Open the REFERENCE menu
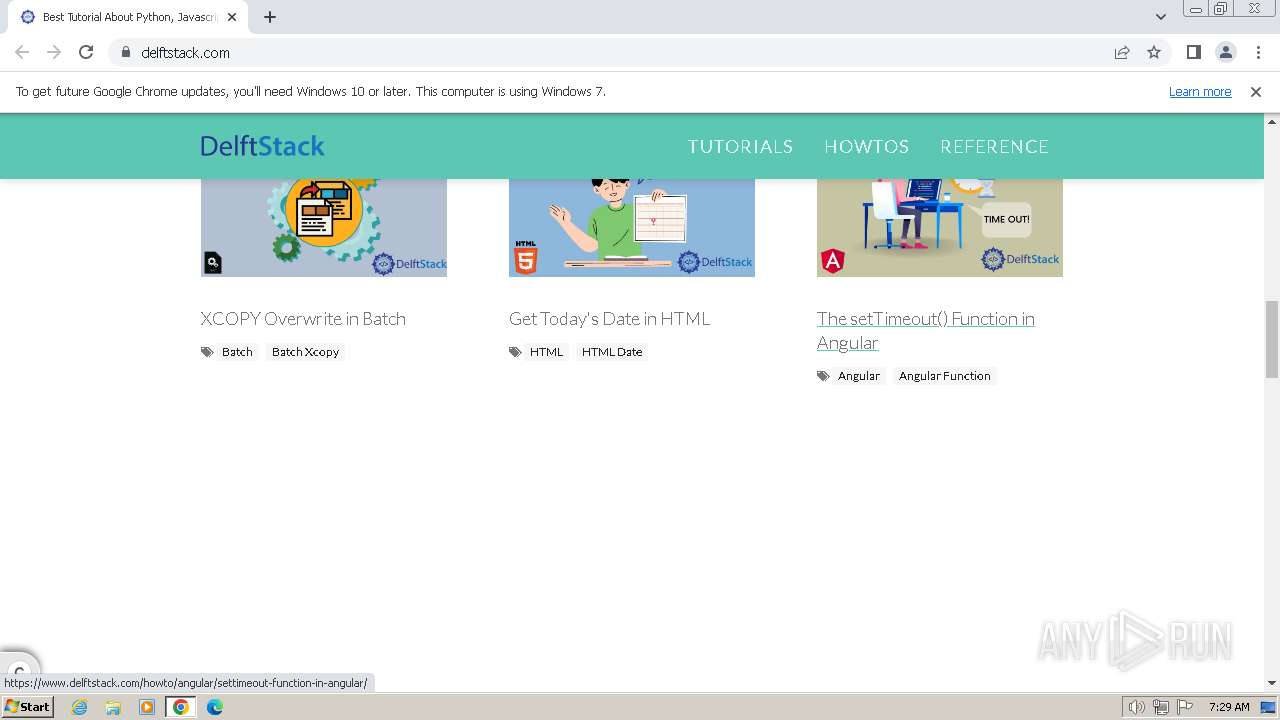Image resolution: width=1280 pixels, height=720 pixels. pos(994,146)
